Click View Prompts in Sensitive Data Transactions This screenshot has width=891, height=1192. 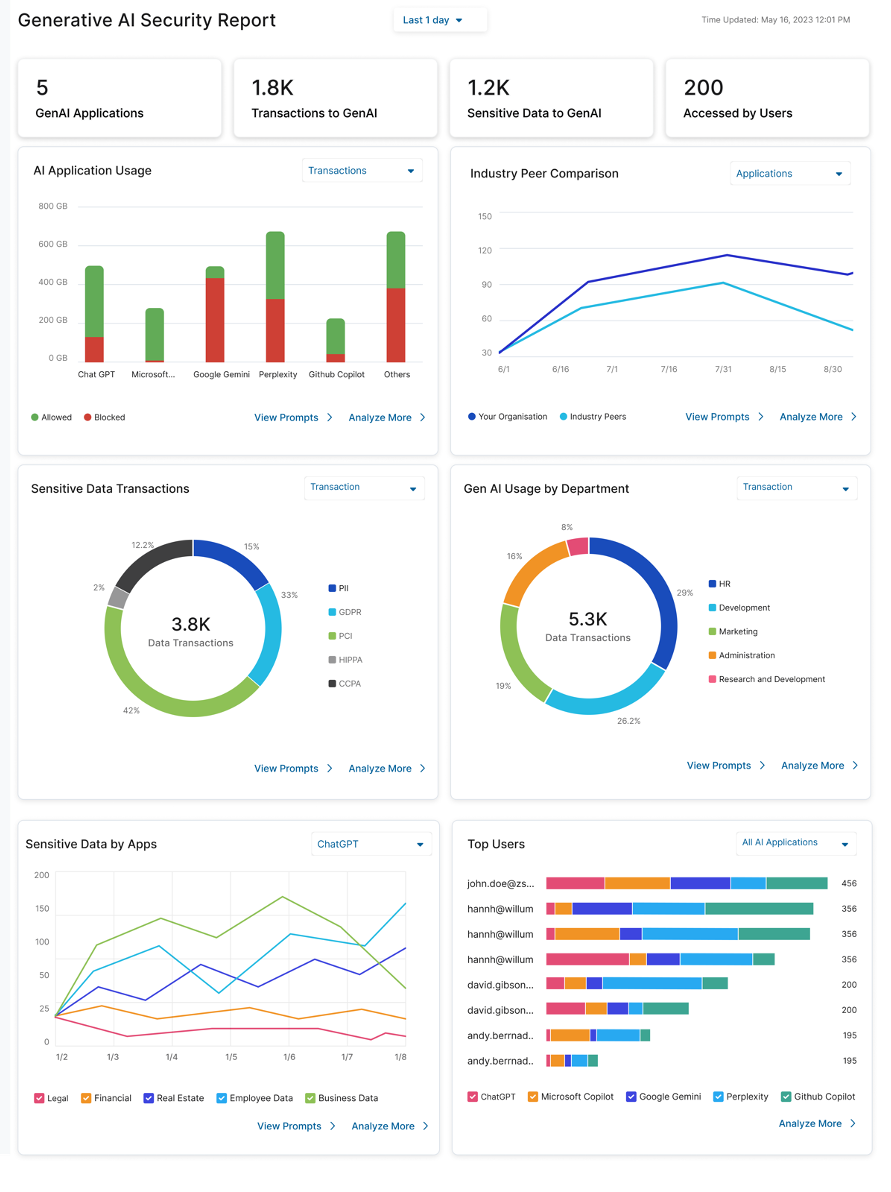tap(293, 769)
